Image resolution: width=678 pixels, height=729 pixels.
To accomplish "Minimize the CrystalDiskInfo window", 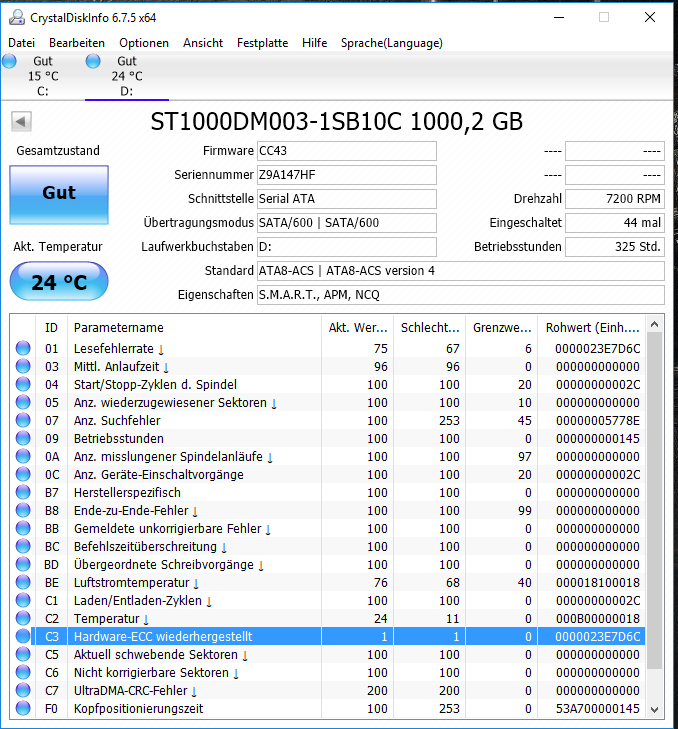I will pos(559,18).
